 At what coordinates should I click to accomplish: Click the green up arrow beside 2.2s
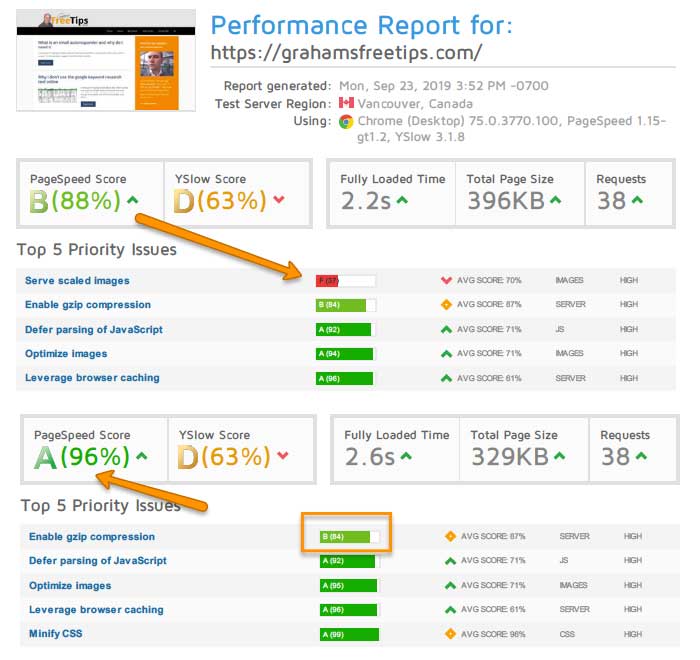pyautogui.click(x=402, y=200)
